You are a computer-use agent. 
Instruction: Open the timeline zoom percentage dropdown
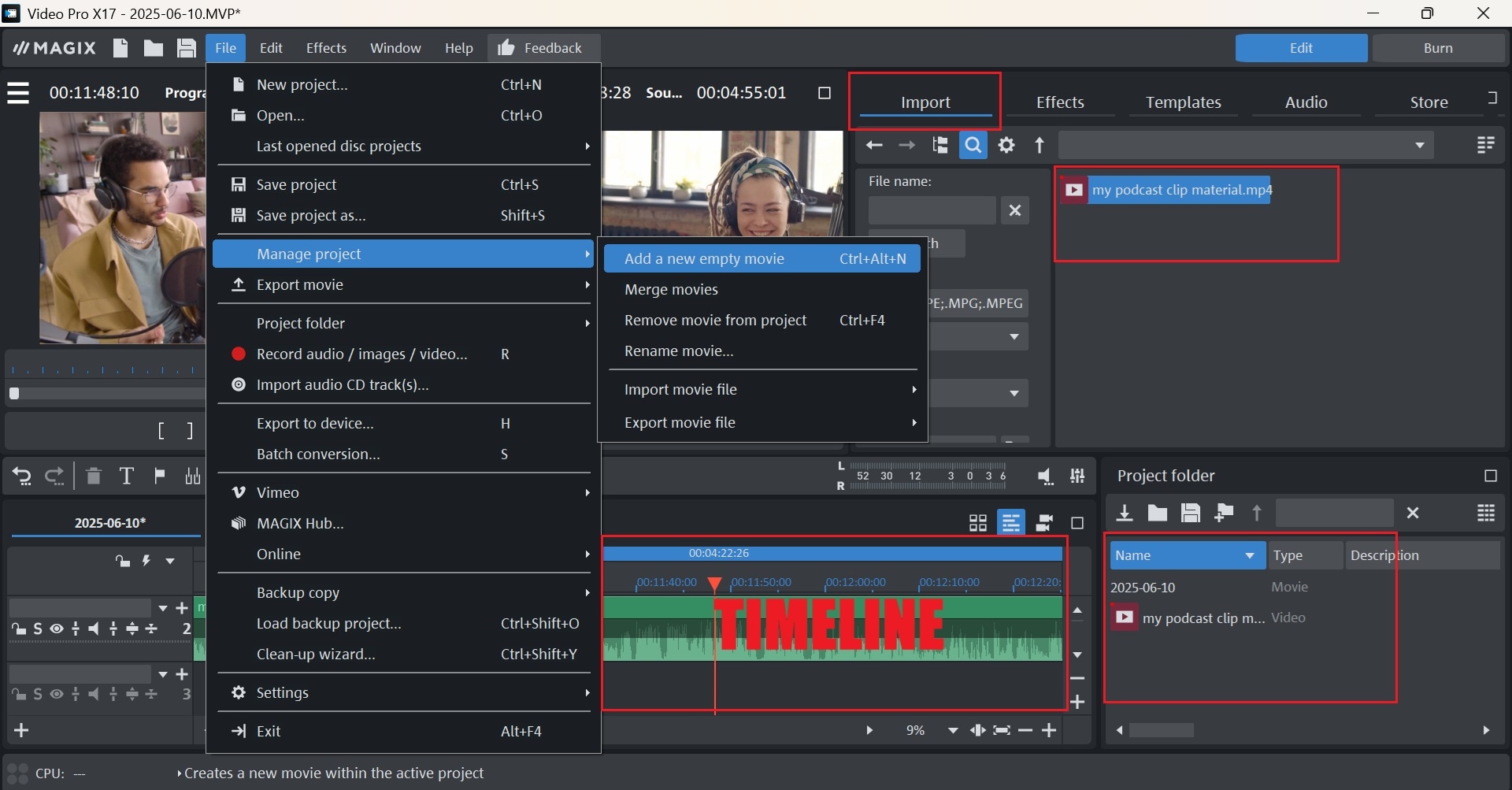953,730
